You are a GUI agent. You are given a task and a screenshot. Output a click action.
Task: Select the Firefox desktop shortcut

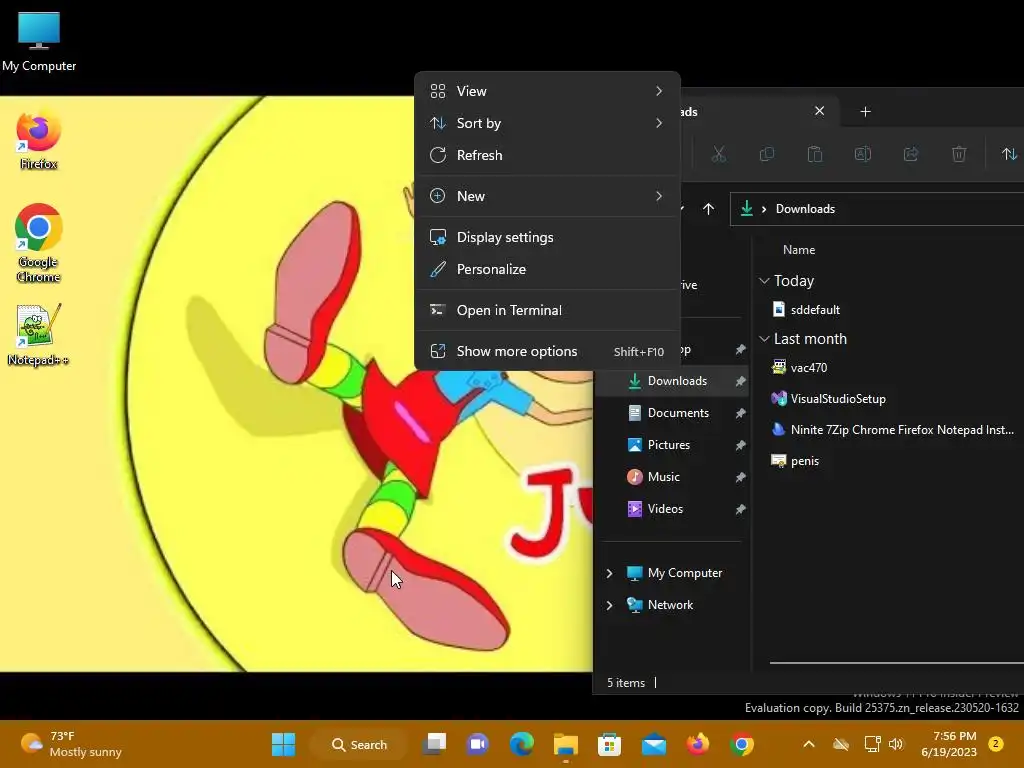[x=39, y=140]
